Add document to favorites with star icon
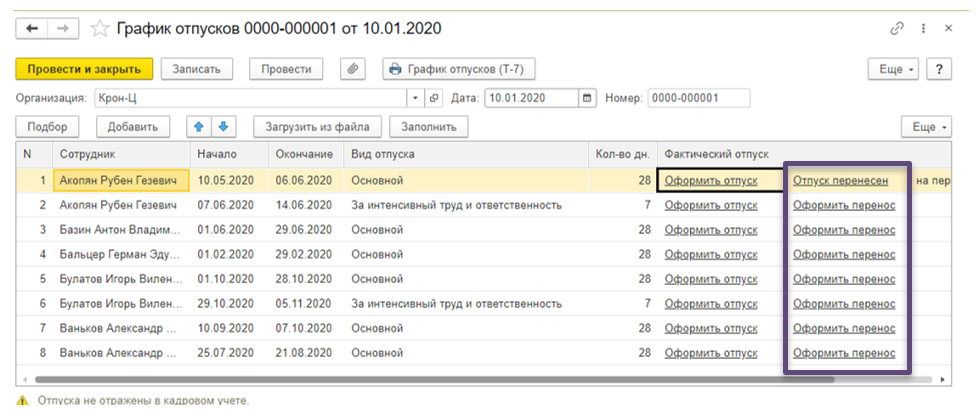Screen dimensions: 976x416 100,28
